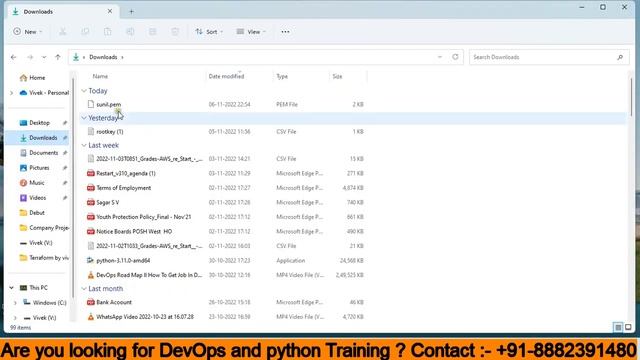This screenshot has width=640, height=360.
Task: Sort by the Size column header
Action: pos(337,76)
